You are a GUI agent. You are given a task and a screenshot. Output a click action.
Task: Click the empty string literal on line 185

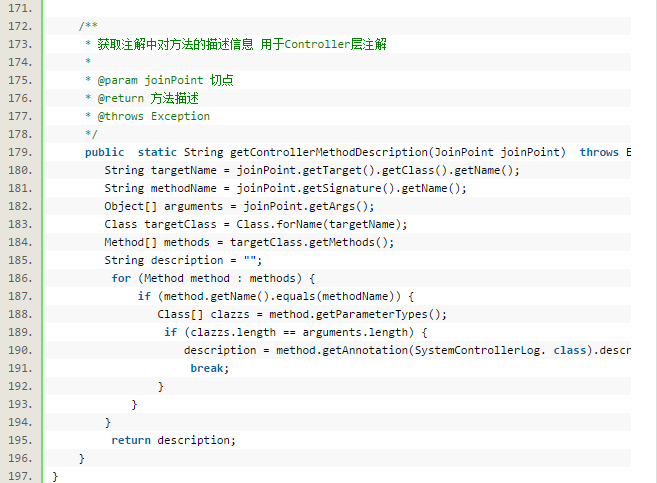(x=250, y=260)
